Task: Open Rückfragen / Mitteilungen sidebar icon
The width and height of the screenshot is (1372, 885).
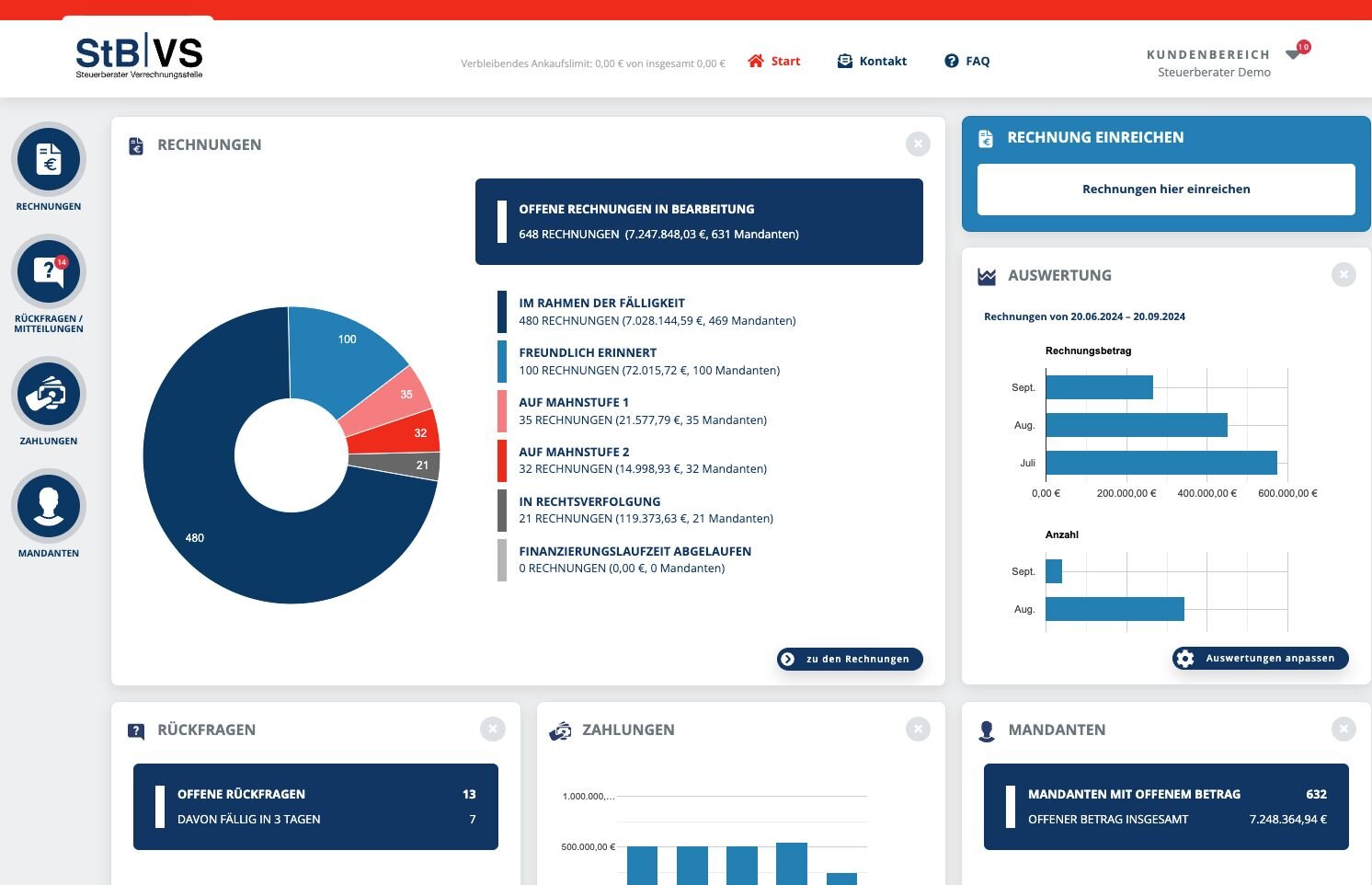Action: [49, 273]
